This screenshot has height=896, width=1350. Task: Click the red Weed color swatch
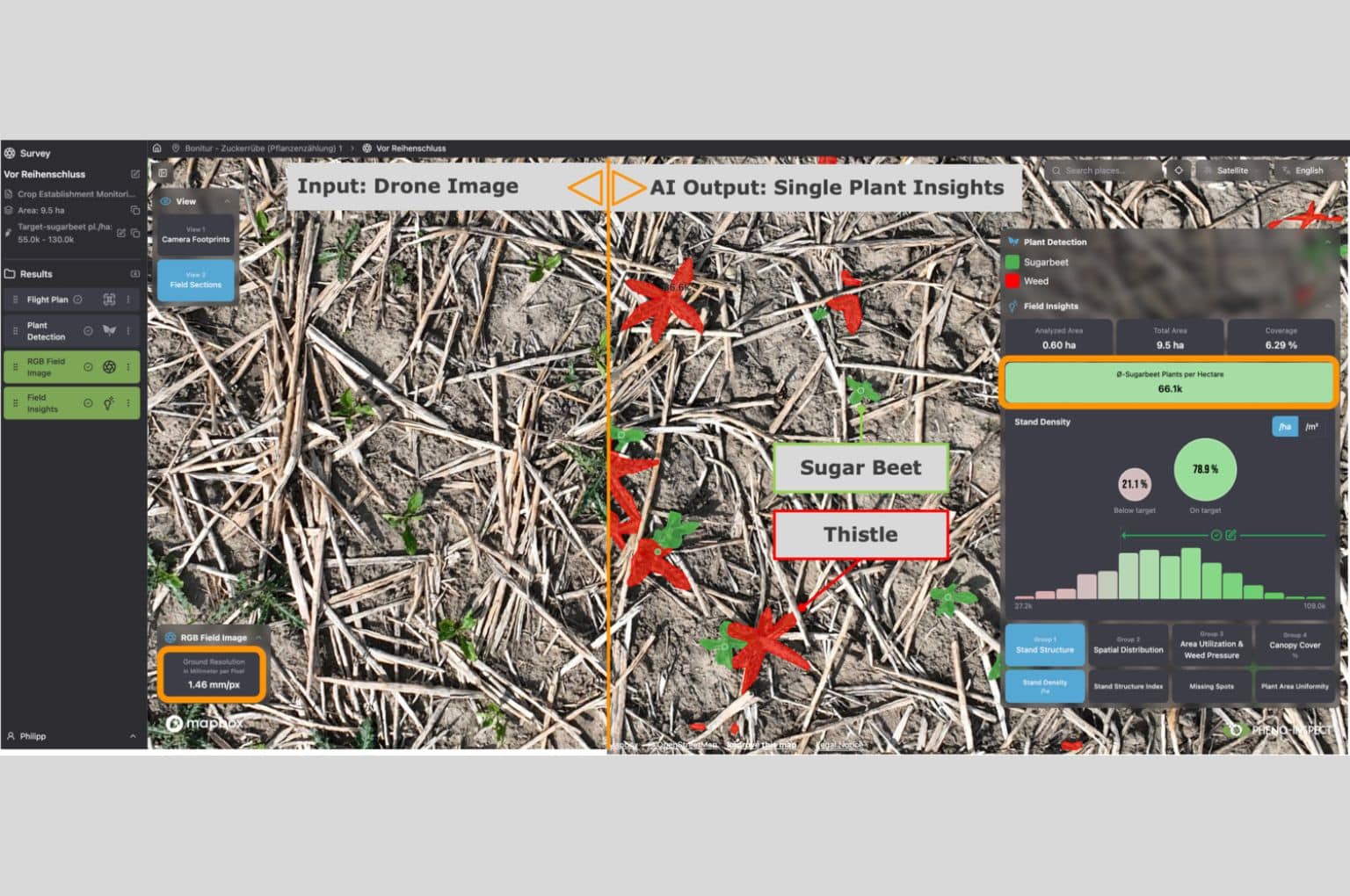[1012, 281]
